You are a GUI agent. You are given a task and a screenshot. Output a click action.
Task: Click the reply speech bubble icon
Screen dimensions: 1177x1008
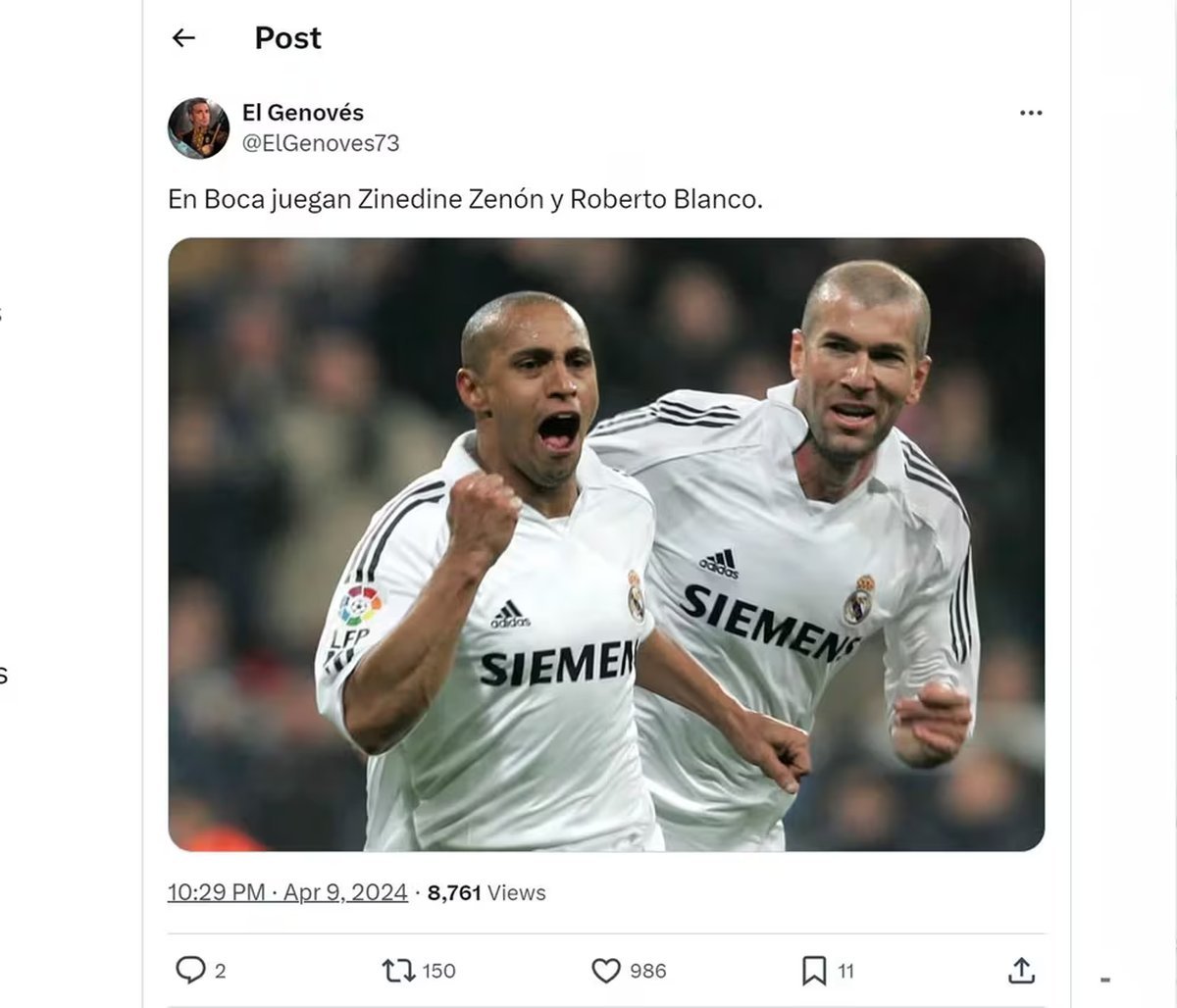(189, 970)
